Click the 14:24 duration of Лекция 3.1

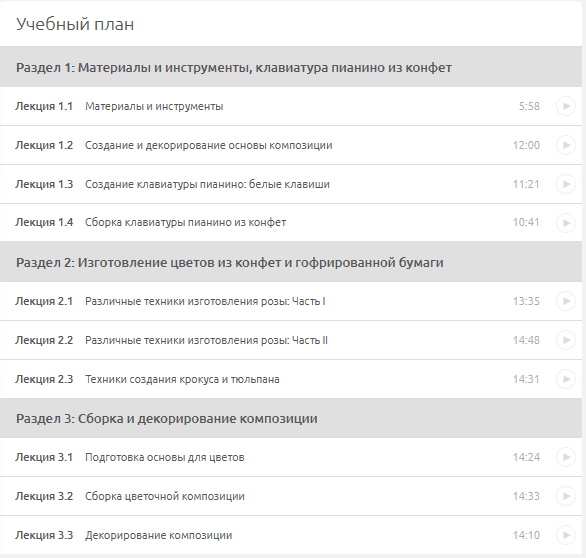point(526,457)
